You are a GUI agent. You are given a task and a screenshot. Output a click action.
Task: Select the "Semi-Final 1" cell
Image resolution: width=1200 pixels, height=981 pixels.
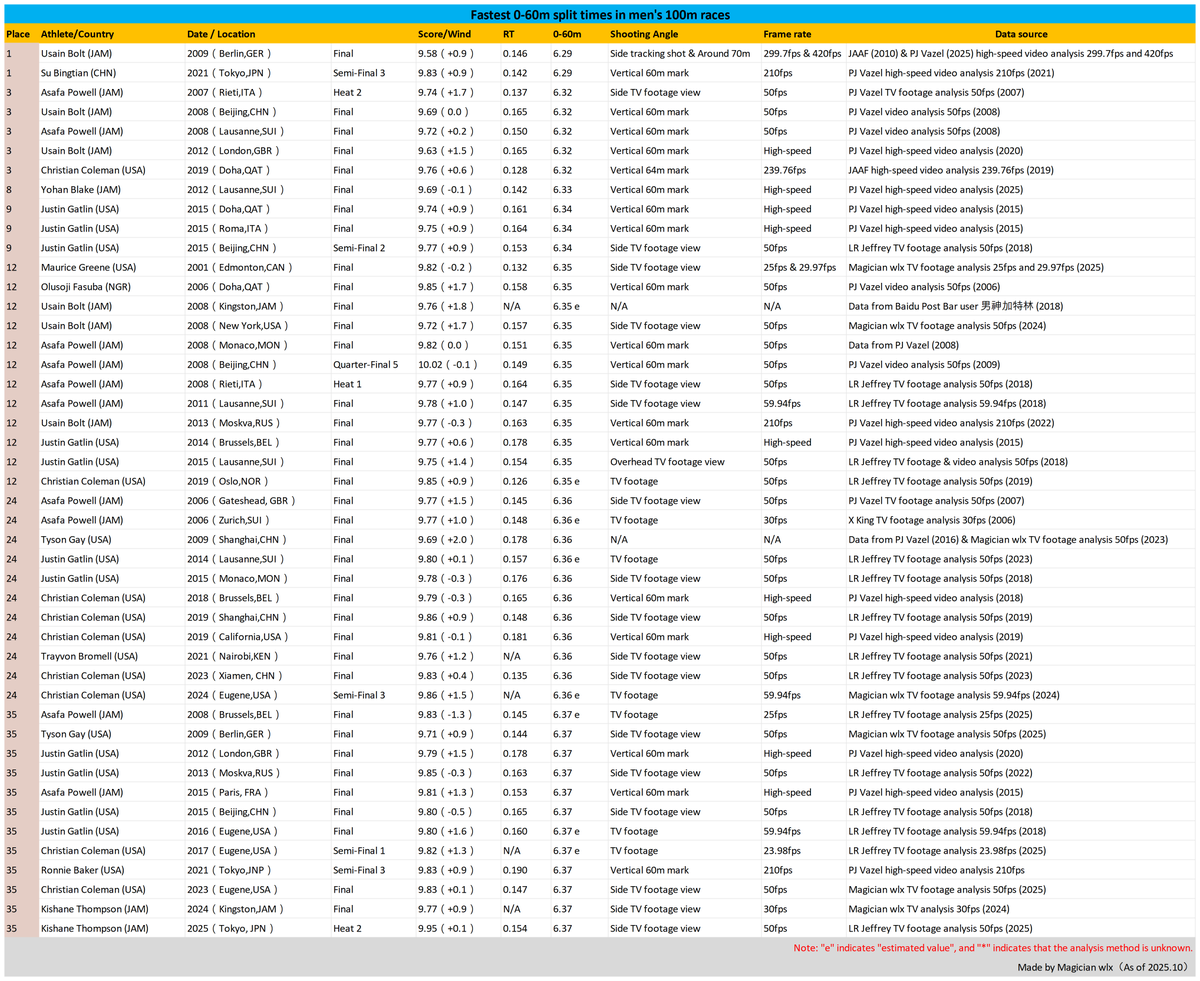tap(361, 851)
